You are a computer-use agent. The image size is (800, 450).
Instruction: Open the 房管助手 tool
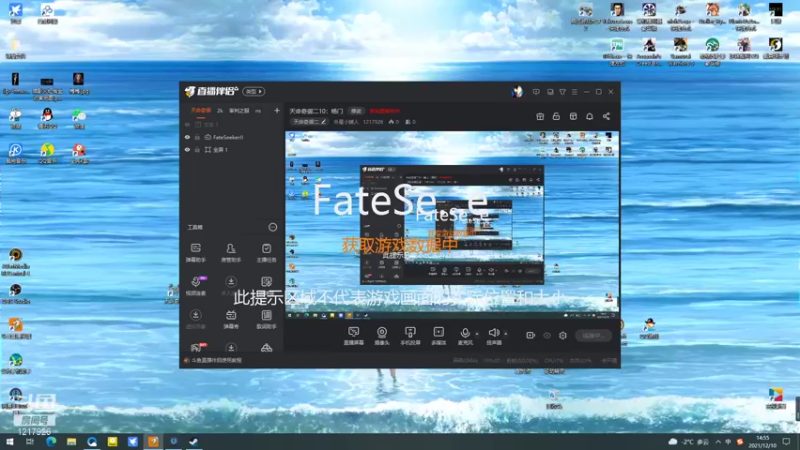point(231,253)
